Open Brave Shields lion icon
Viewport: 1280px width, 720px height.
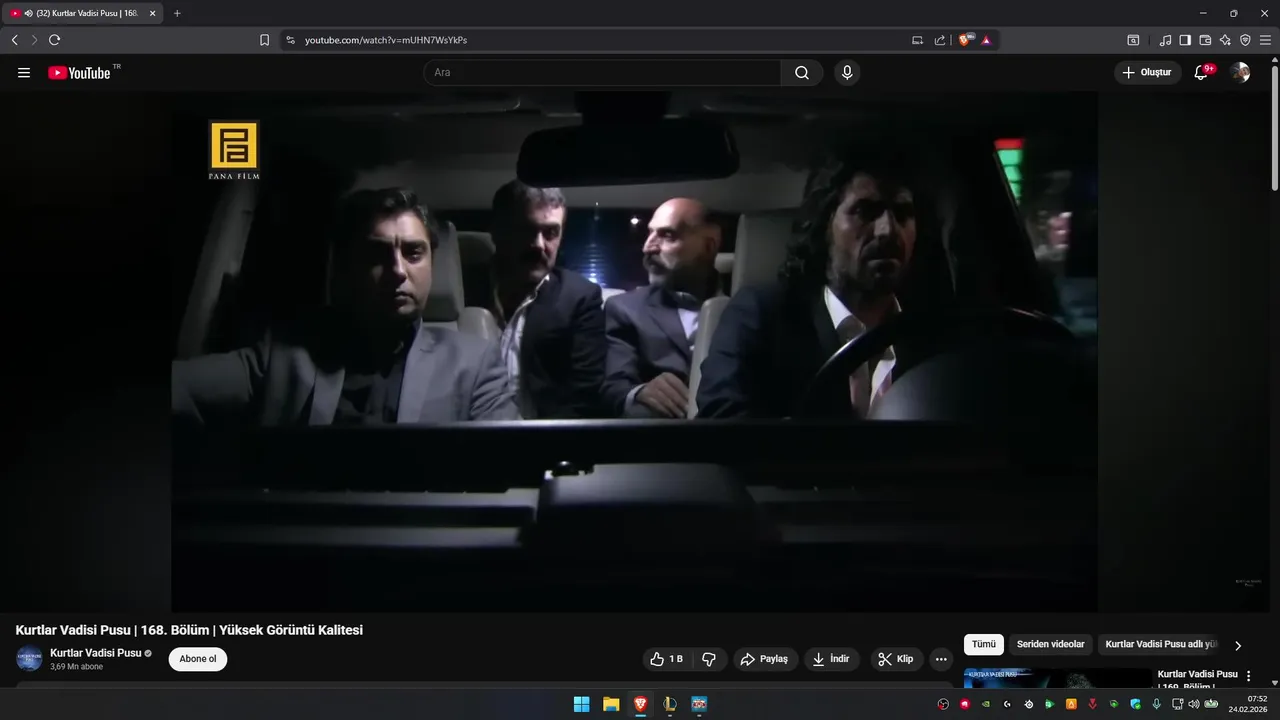click(966, 40)
